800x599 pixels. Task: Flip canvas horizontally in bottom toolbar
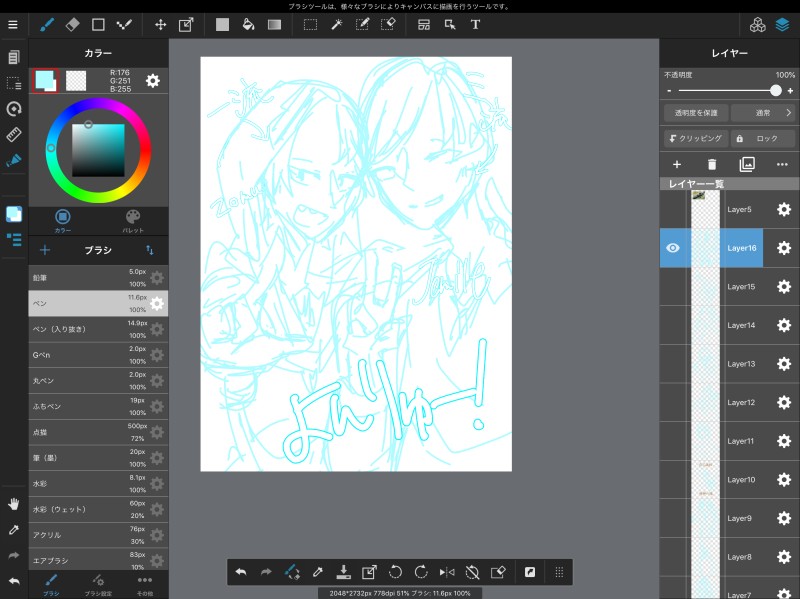coord(447,572)
